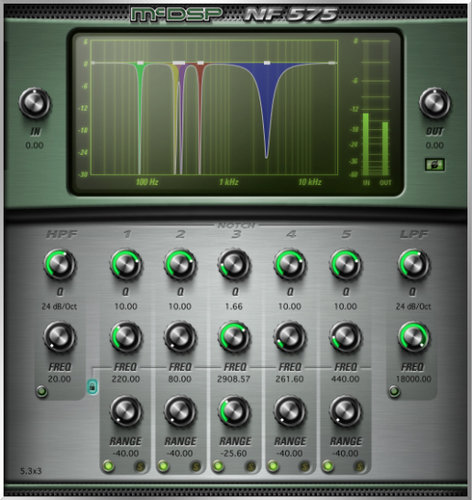
Task: Click the LPF Q slope knob
Action: [x=414, y=265]
